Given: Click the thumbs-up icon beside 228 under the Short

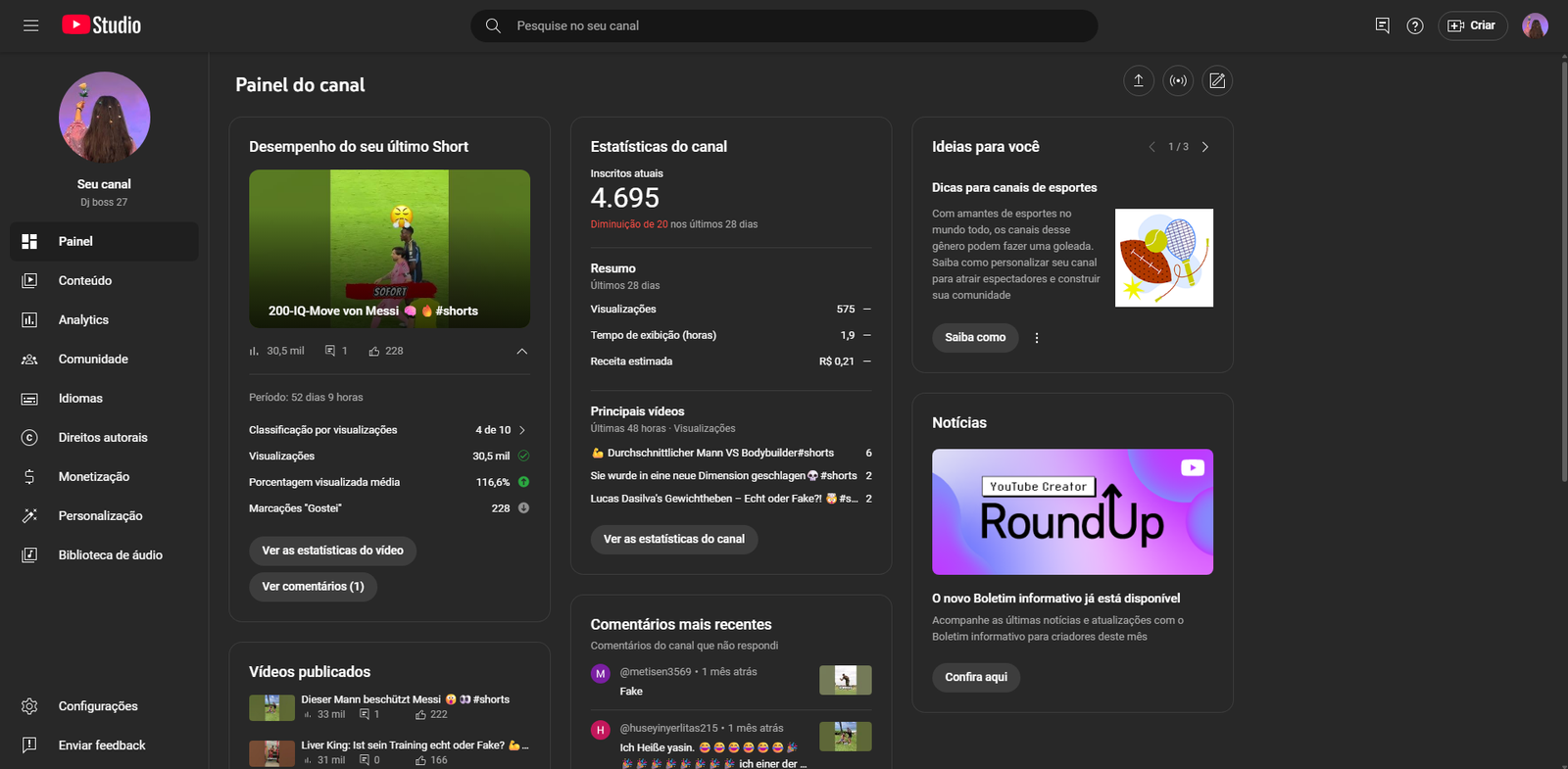Looking at the screenshot, I should tap(374, 351).
